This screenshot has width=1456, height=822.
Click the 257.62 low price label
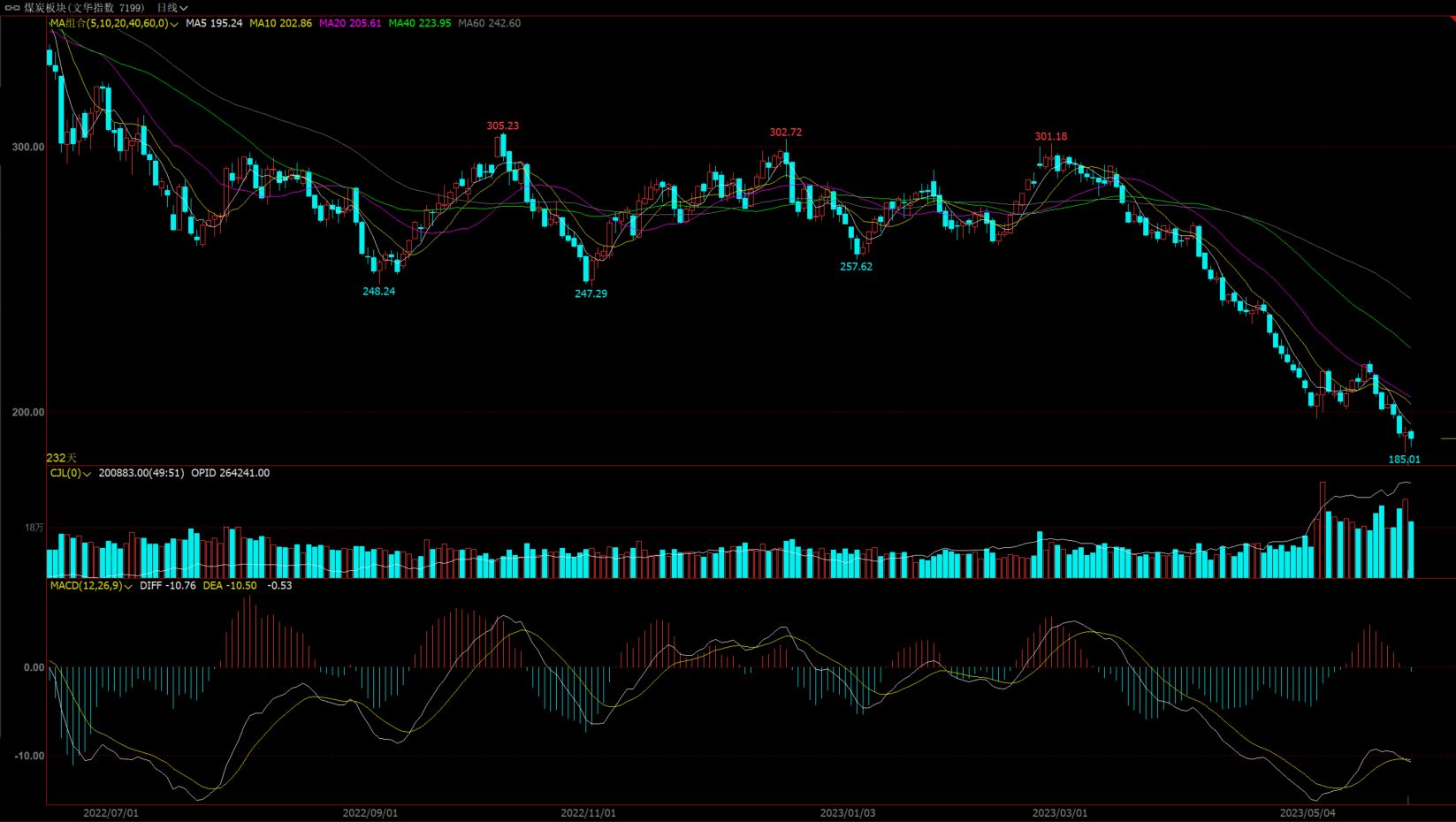tap(857, 267)
